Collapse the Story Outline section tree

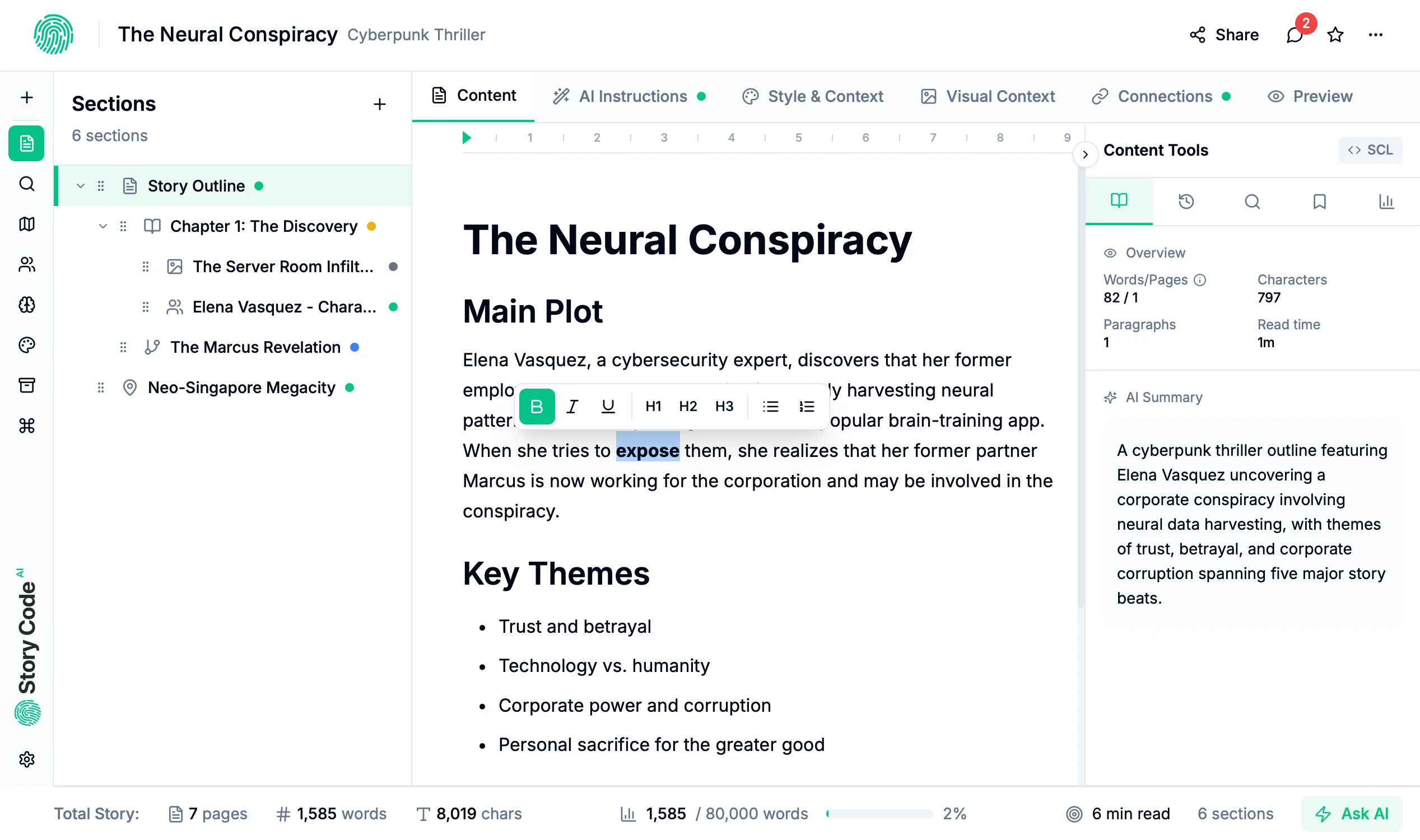81,185
